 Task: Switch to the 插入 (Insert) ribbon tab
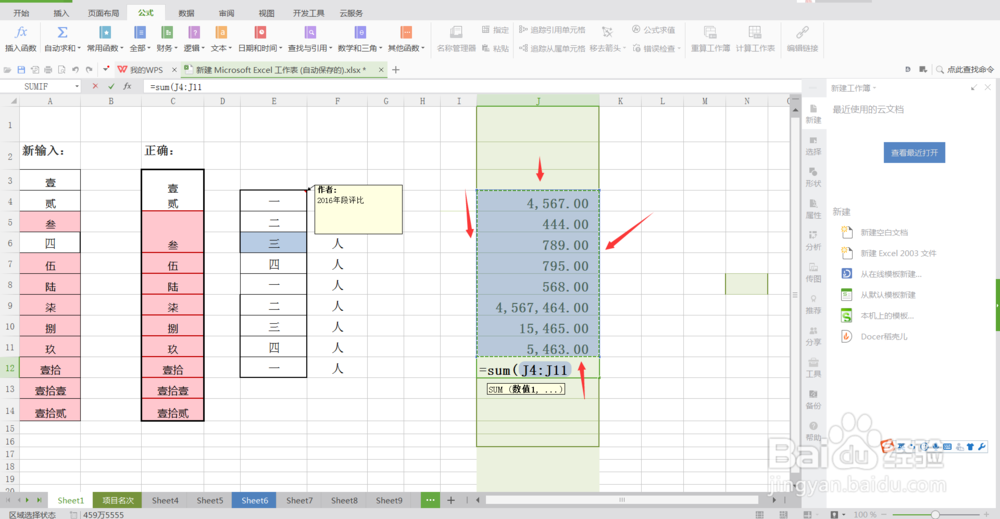61,13
